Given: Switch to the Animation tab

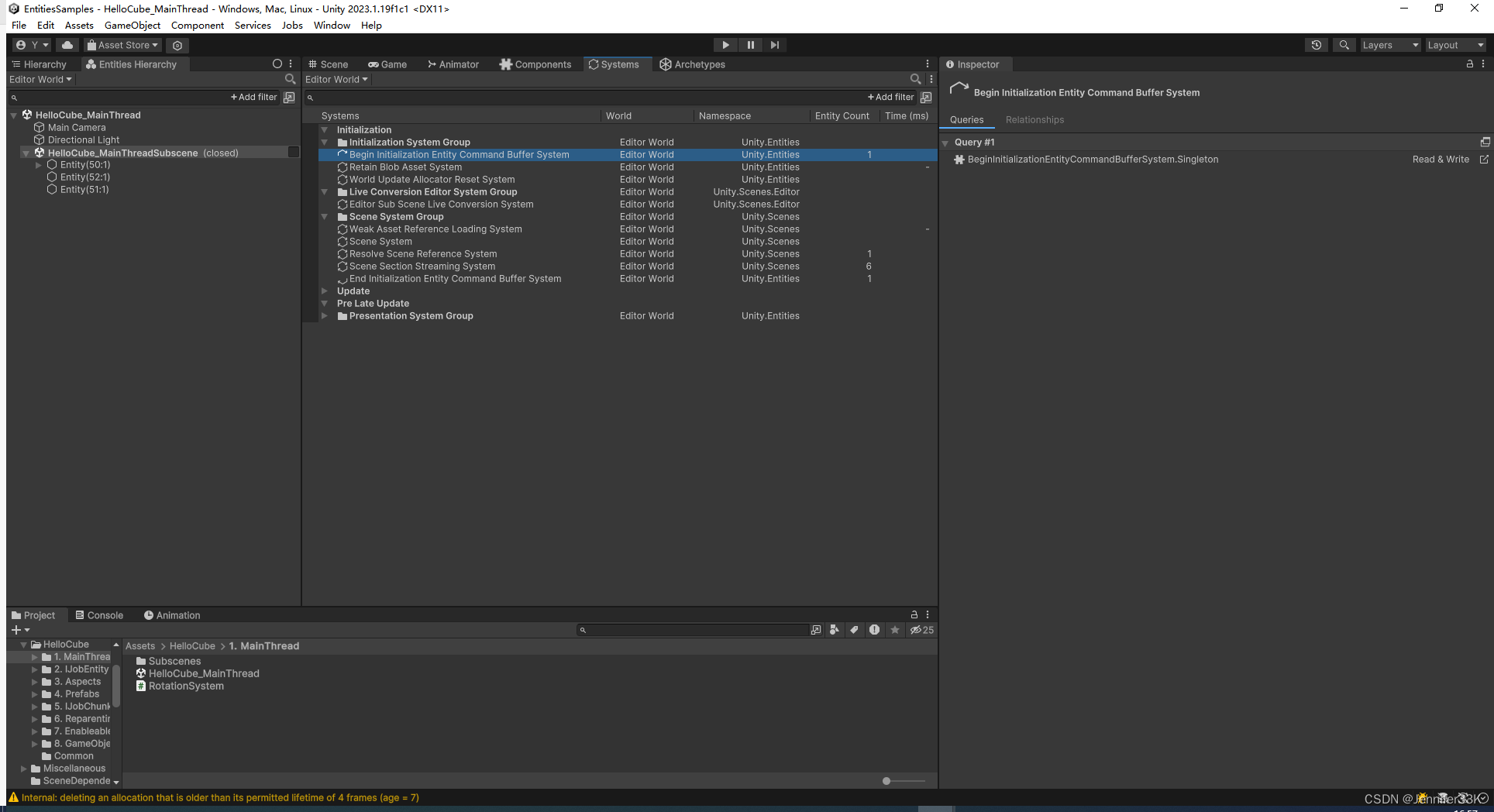Looking at the screenshot, I should coord(172,615).
